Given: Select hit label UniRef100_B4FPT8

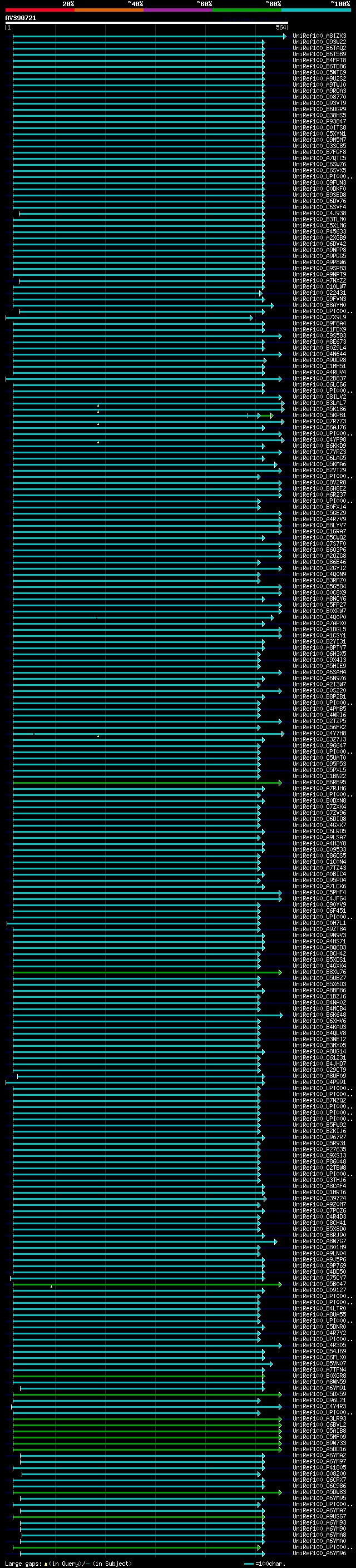Looking at the screenshot, I should click(319, 60).
